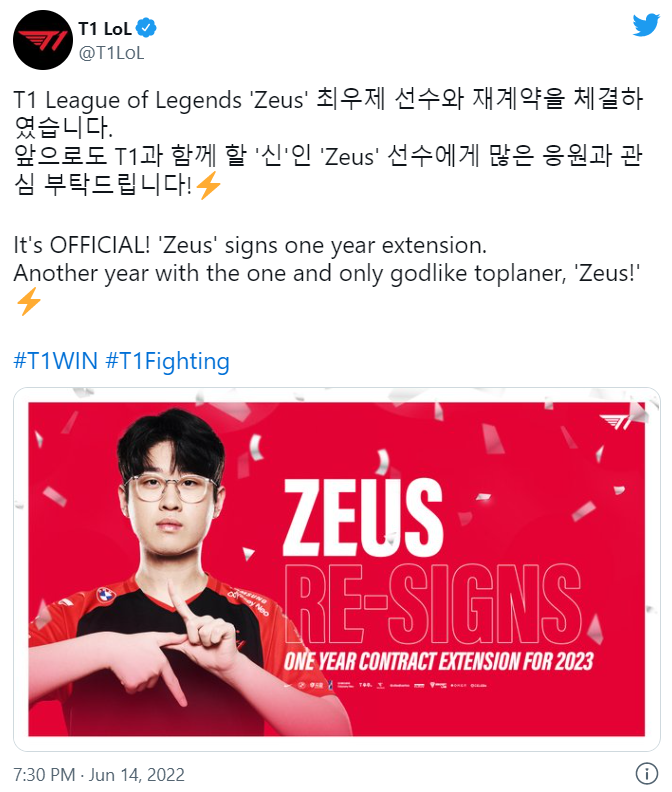Click the white ZEUS headline in image
The height and width of the screenshot is (792, 672).
tap(363, 517)
